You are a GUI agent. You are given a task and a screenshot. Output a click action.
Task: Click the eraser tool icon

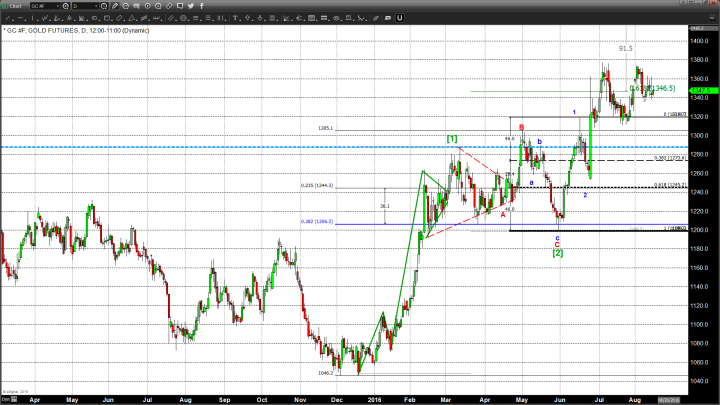coord(377,18)
